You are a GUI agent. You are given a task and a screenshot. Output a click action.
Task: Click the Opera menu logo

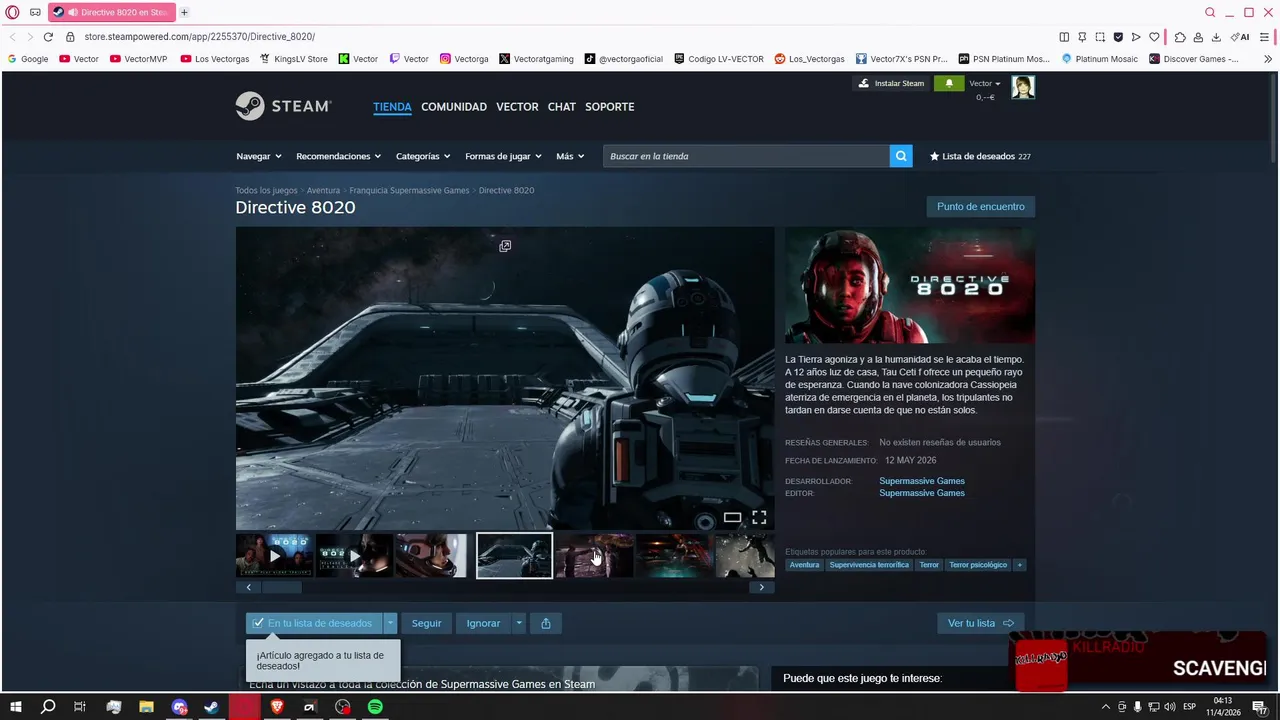pos(12,12)
